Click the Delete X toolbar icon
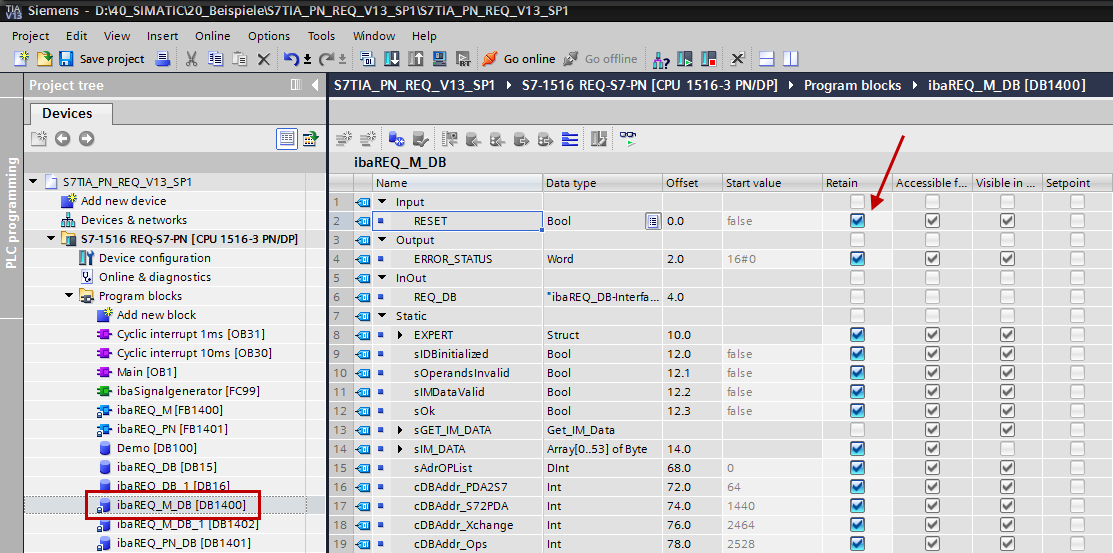The height and width of the screenshot is (553, 1113). click(x=263, y=59)
